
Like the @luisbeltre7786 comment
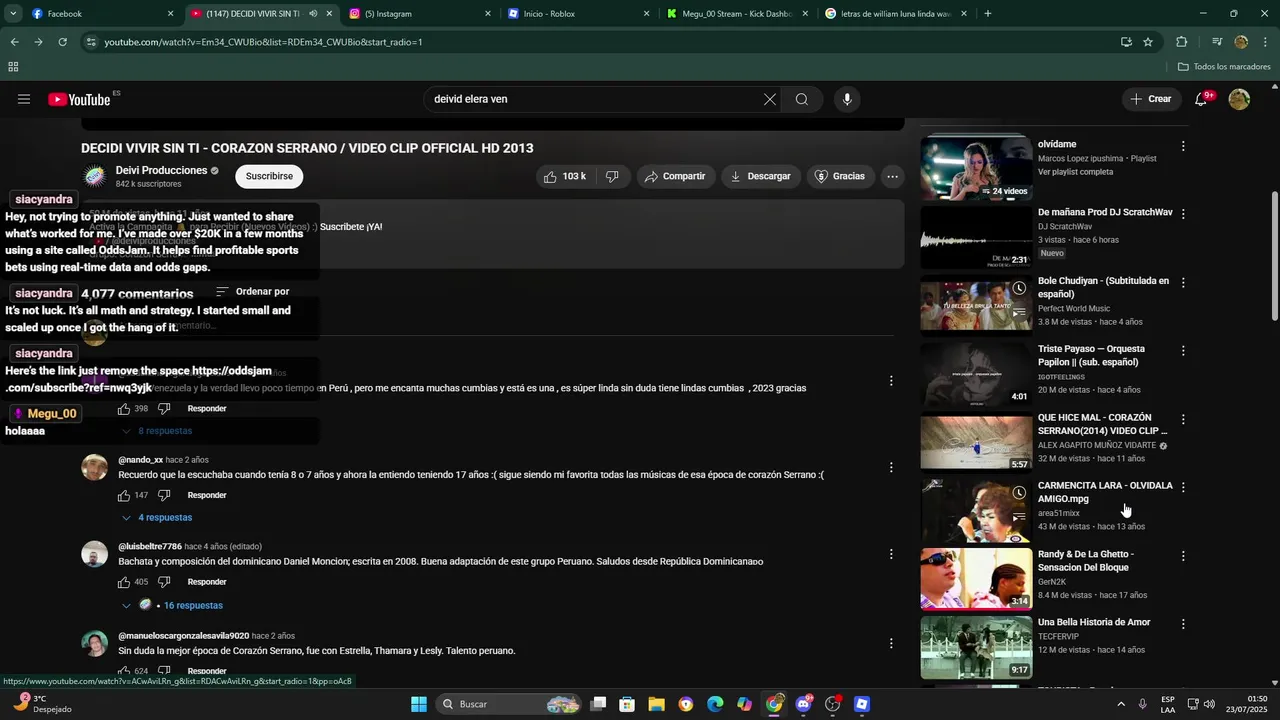pyautogui.click(x=124, y=582)
